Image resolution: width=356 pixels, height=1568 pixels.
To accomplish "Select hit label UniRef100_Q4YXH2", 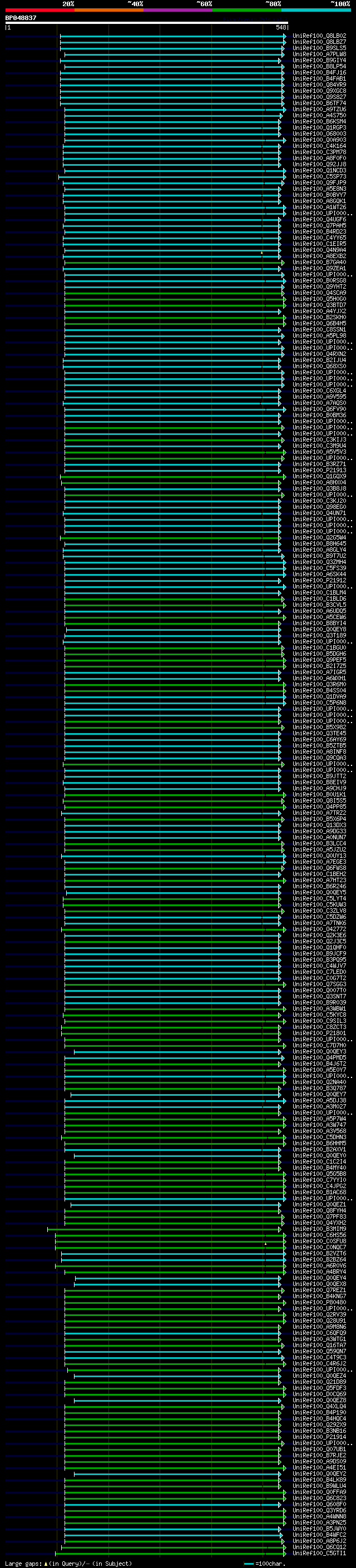I will tap(319, 1224).
